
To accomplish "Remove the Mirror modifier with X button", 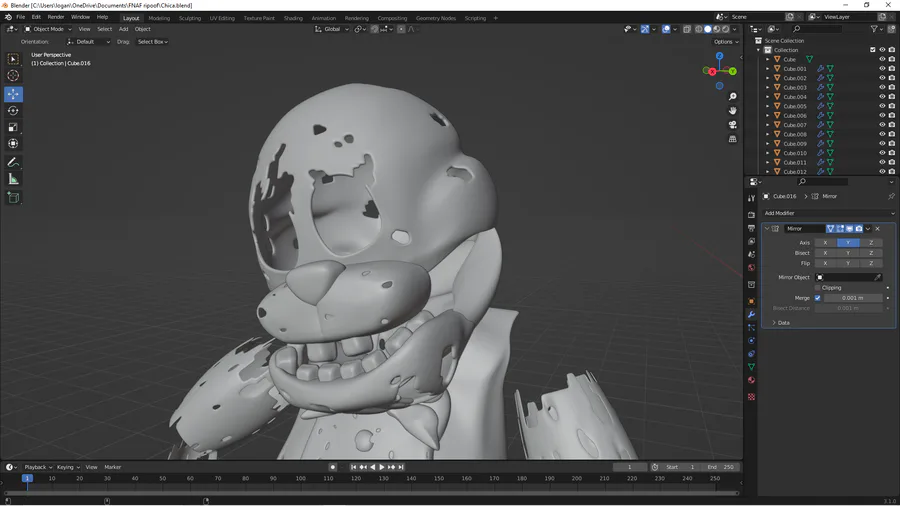I will pos(878,229).
